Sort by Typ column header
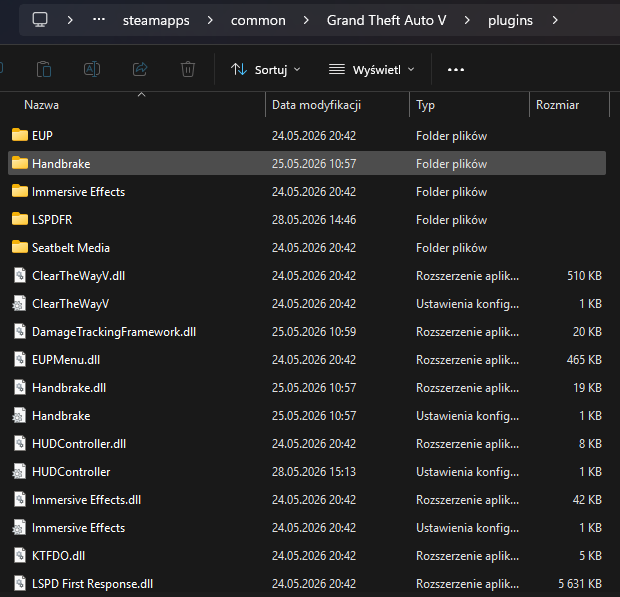The image size is (620, 597). coord(425,105)
